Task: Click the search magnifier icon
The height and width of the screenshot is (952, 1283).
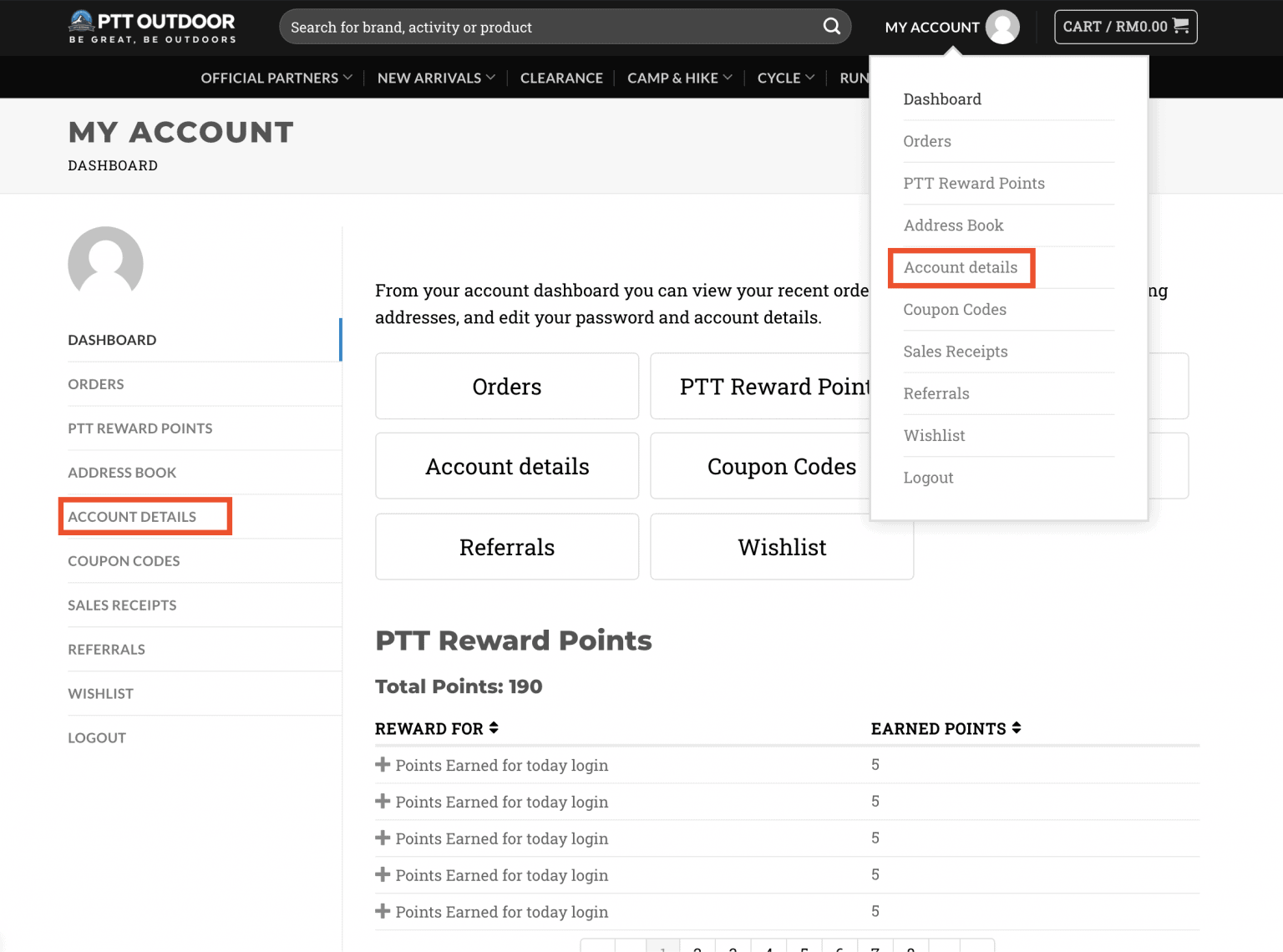Action: 831,27
